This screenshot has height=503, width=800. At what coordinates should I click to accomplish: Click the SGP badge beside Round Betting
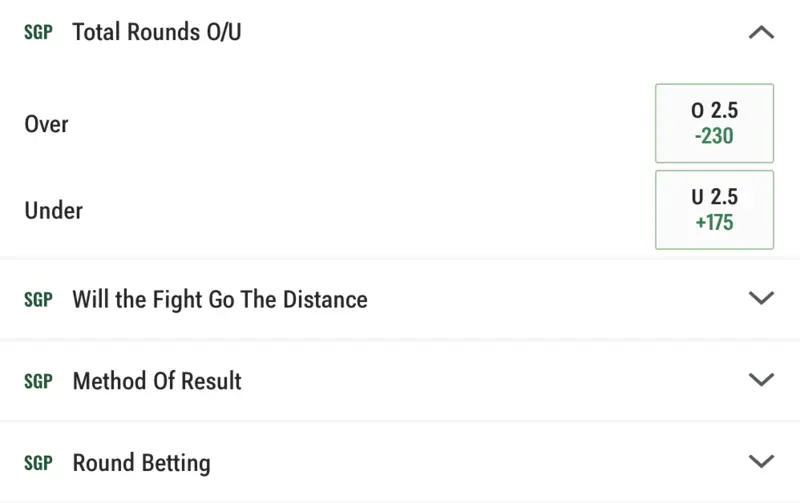point(38,463)
